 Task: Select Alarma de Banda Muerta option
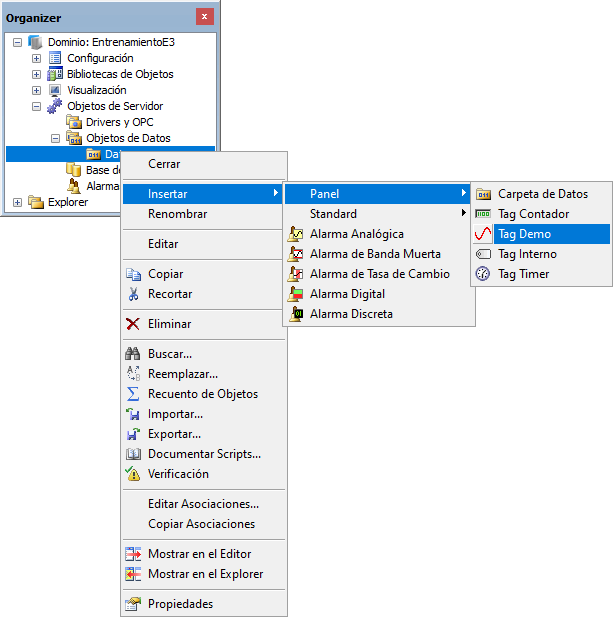tap(374, 254)
